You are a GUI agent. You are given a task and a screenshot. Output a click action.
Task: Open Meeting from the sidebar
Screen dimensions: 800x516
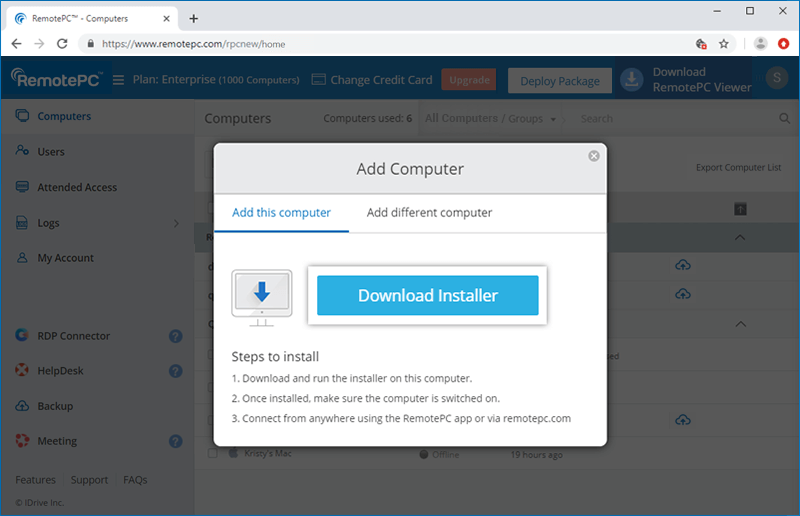tap(57, 440)
